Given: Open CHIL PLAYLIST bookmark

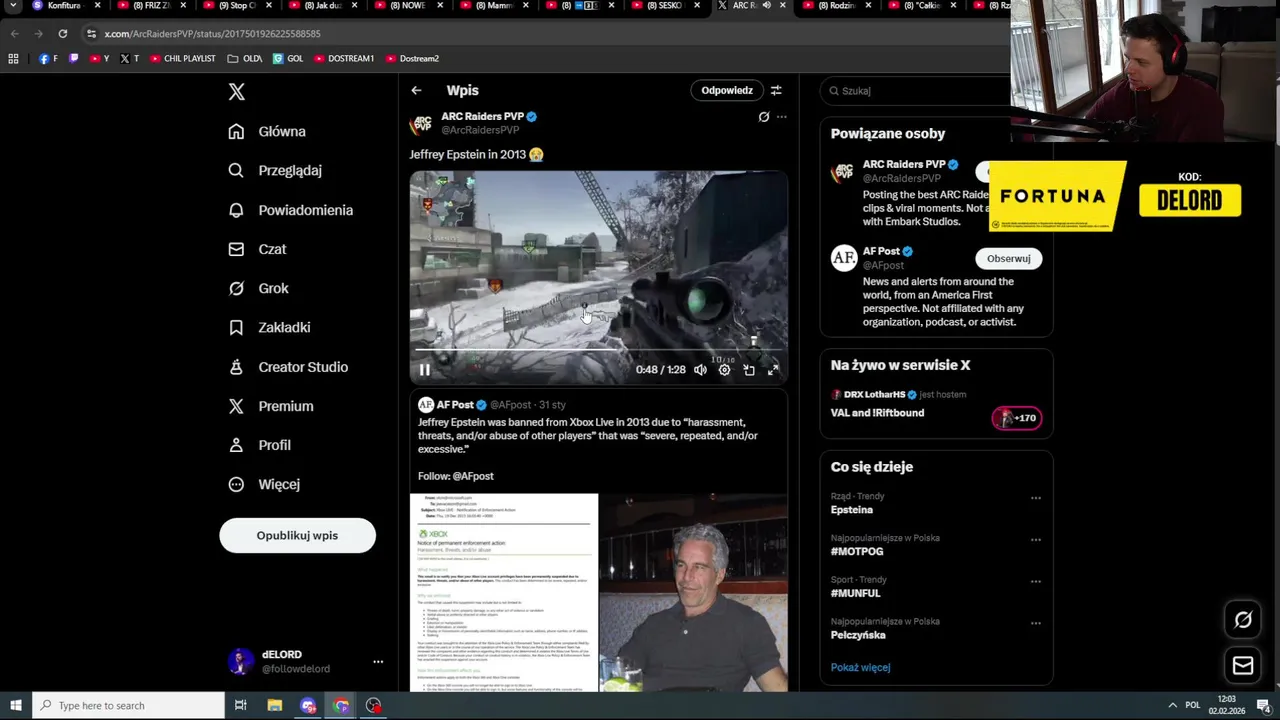Looking at the screenshot, I should [182, 59].
